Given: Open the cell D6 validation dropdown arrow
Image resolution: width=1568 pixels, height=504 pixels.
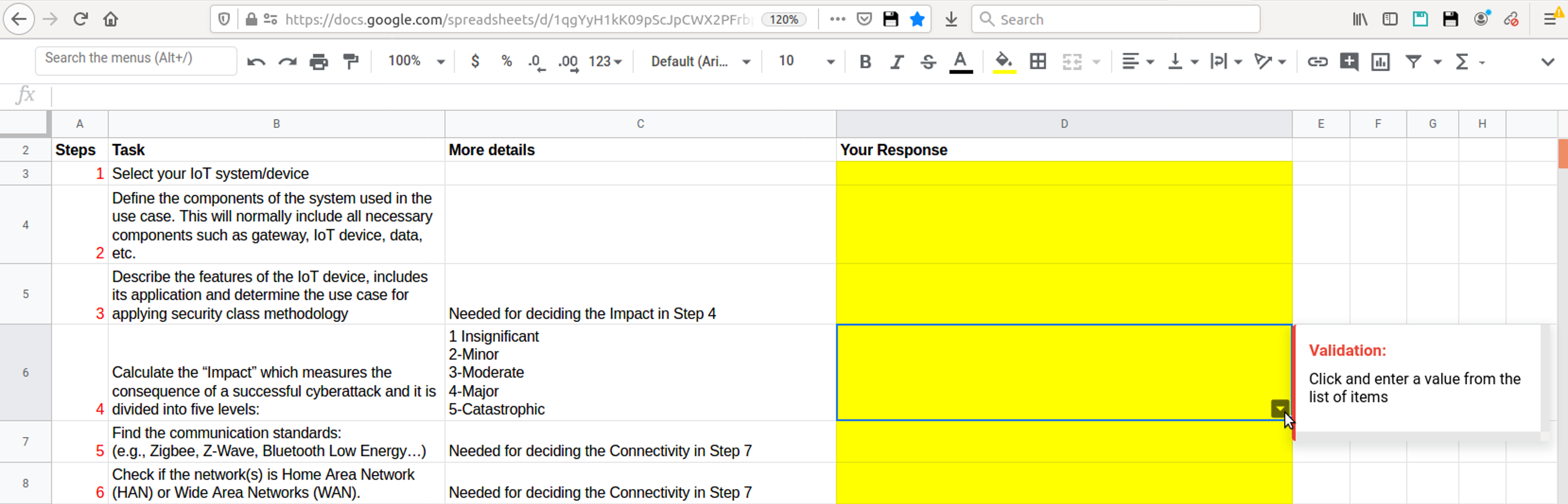Looking at the screenshot, I should (x=1280, y=408).
